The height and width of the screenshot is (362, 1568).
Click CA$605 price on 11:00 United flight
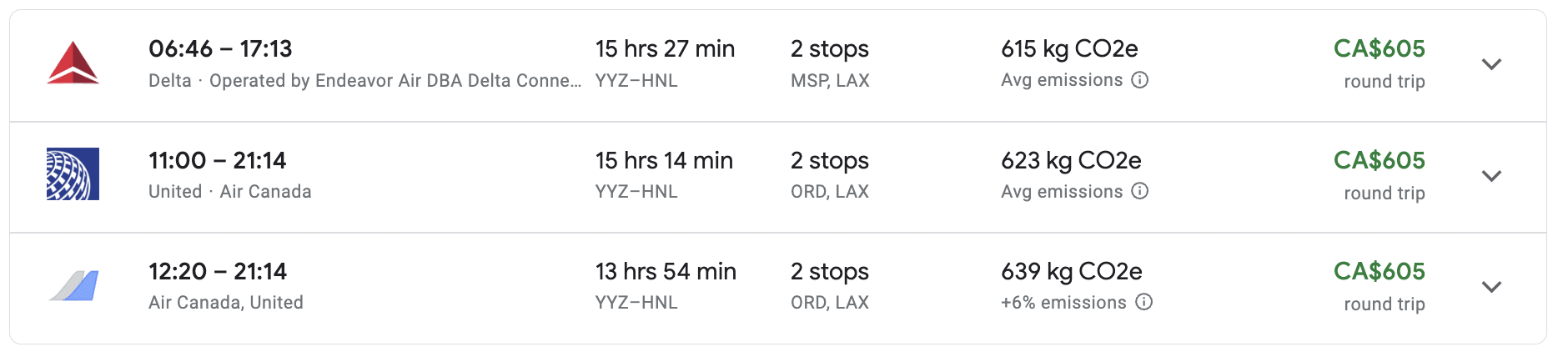(x=1379, y=160)
